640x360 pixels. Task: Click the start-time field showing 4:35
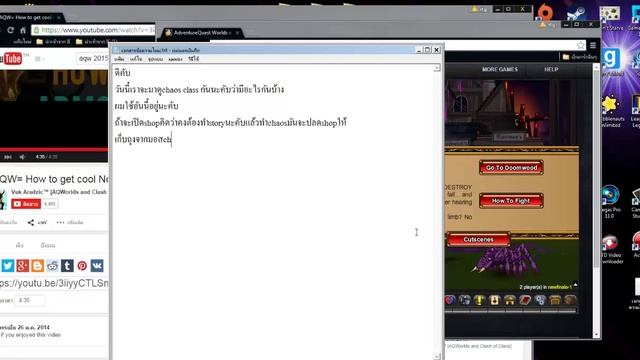tap(29, 300)
